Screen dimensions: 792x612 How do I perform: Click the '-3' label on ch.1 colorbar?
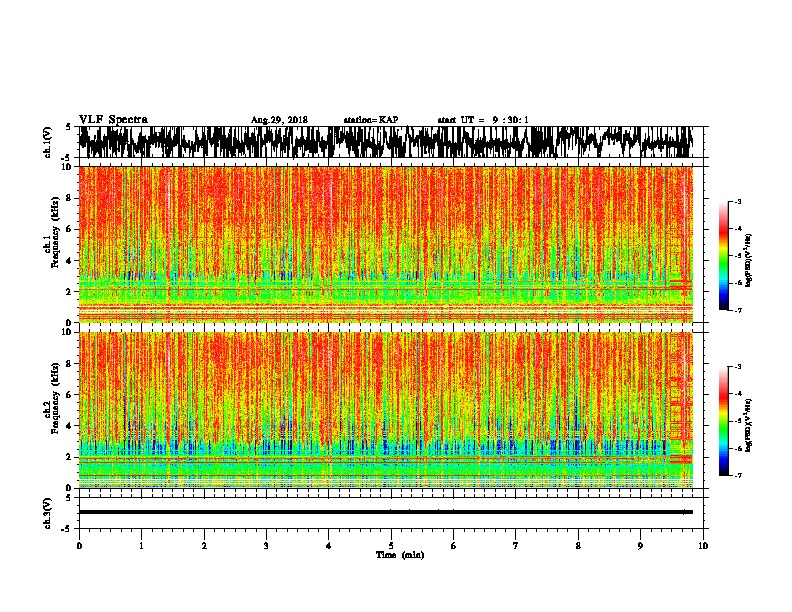pyautogui.click(x=737, y=202)
